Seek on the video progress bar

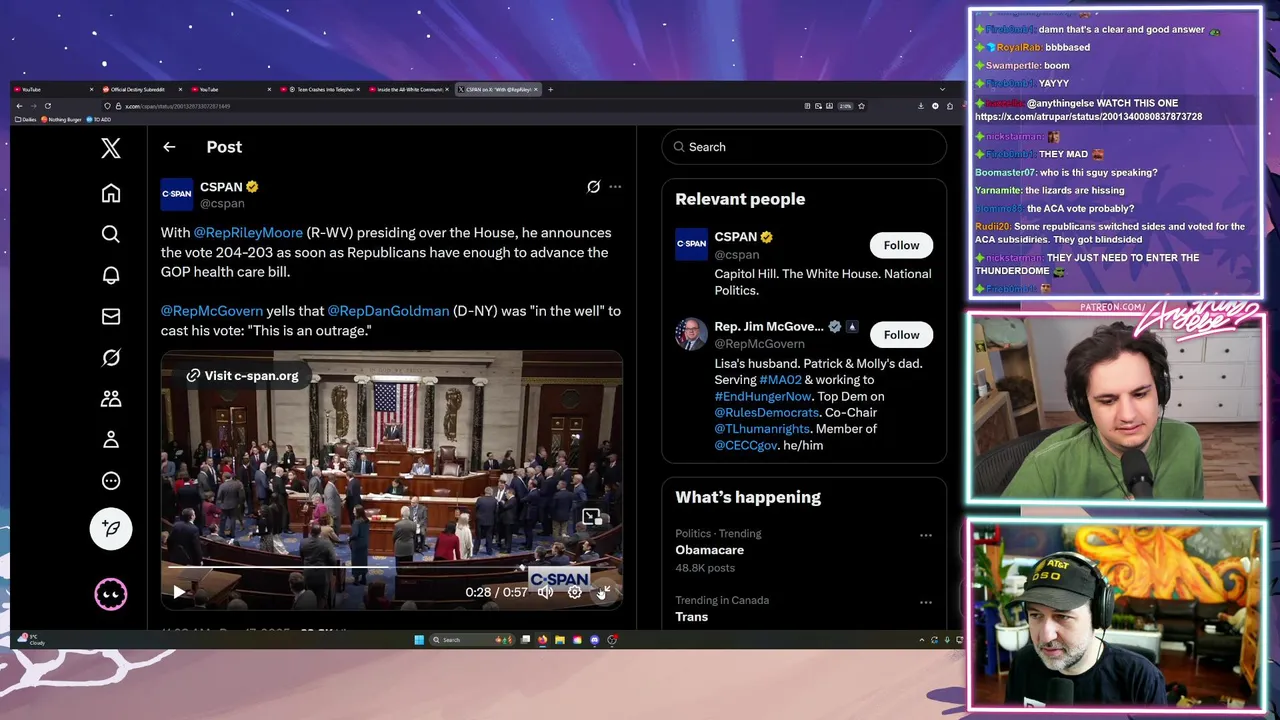(x=391, y=568)
